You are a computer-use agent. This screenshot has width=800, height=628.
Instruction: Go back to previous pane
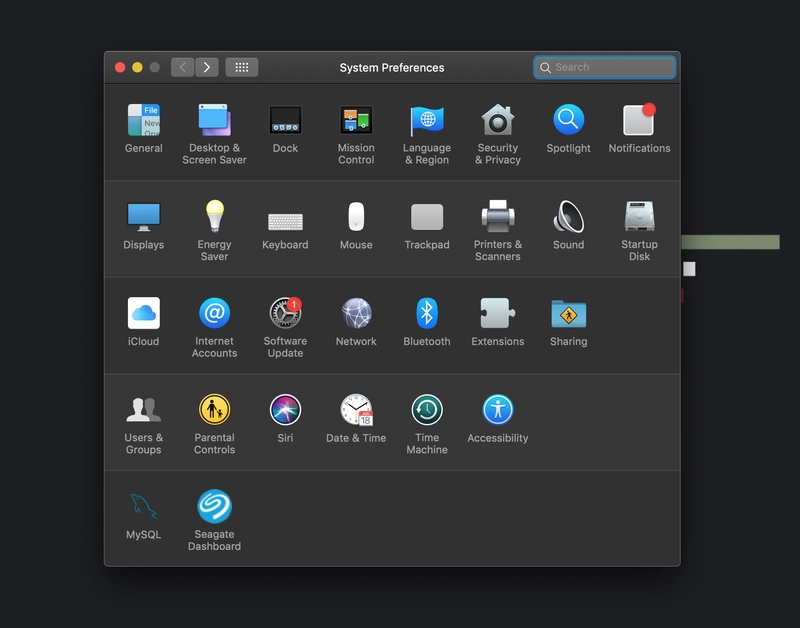pos(182,67)
